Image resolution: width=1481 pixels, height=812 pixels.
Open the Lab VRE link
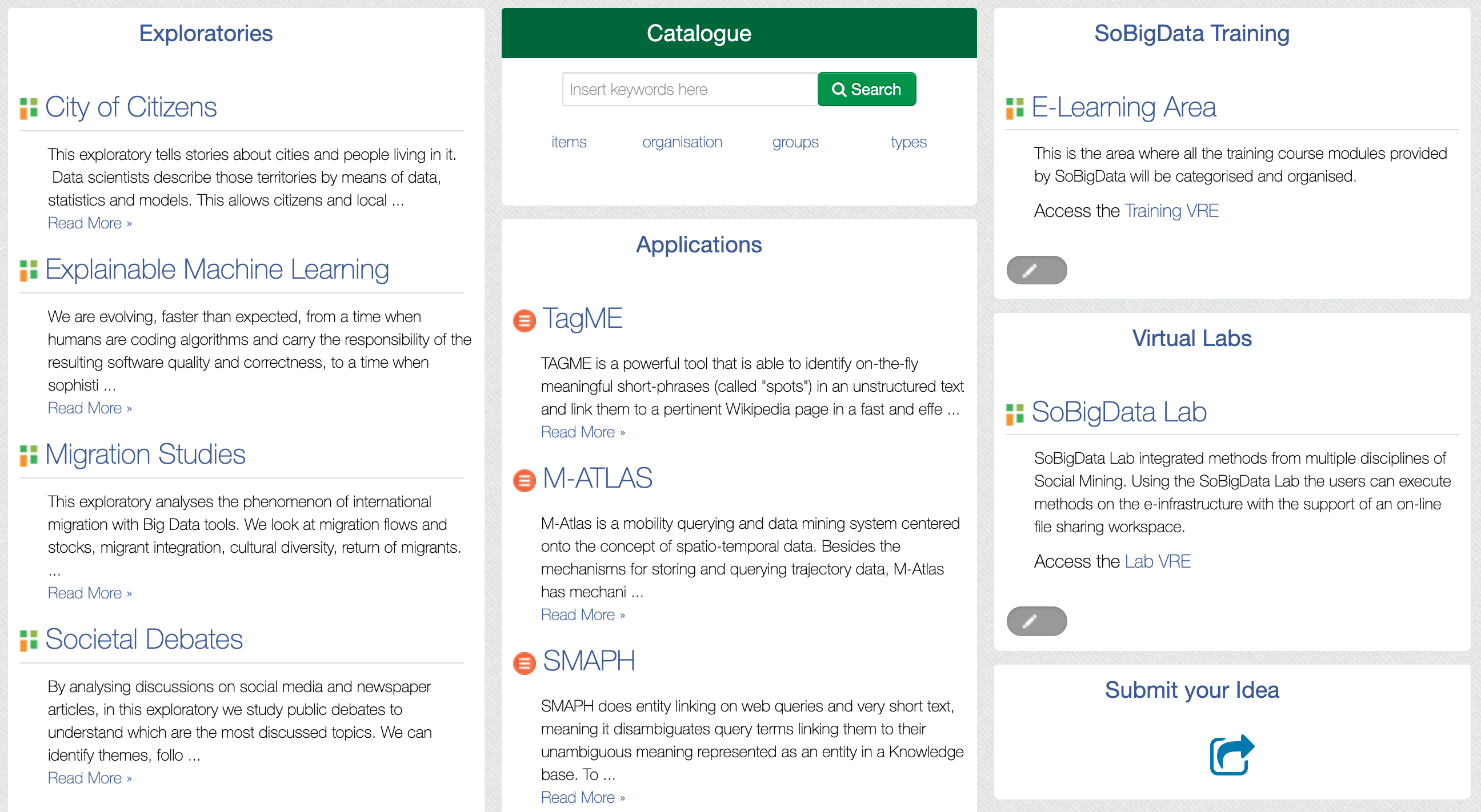(x=1158, y=561)
